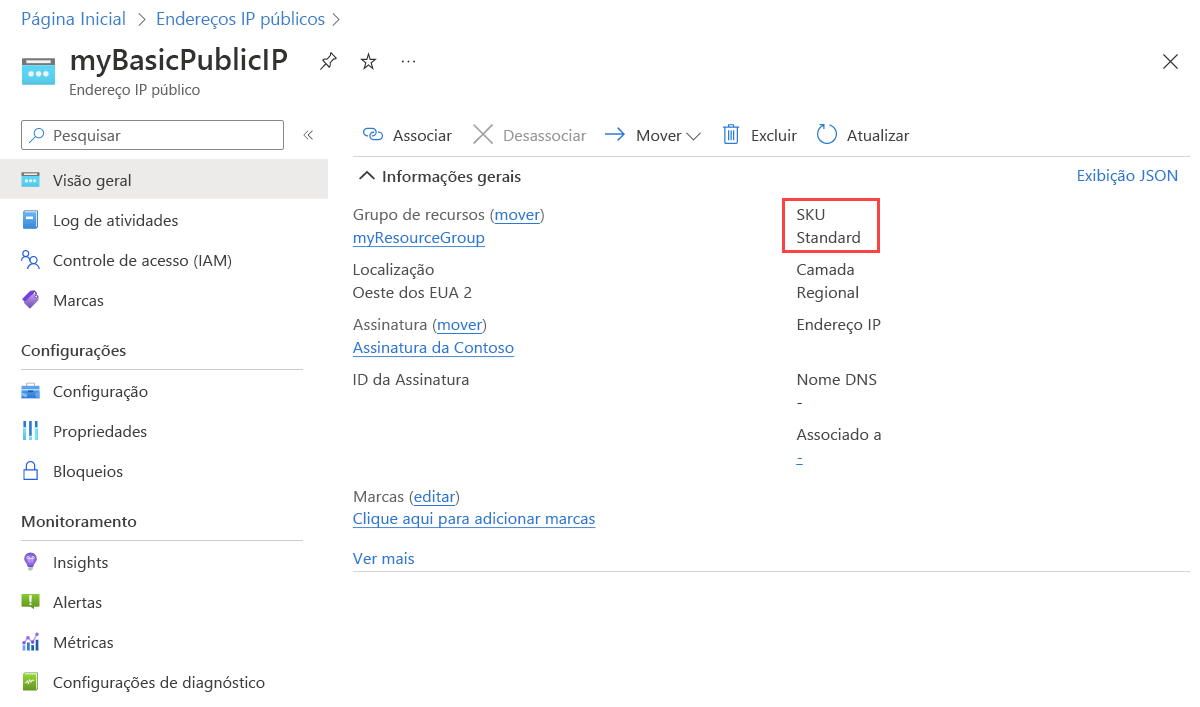1200x707 pixels.
Task: Open Log de atividades in the sidebar
Action: click(115, 221)
